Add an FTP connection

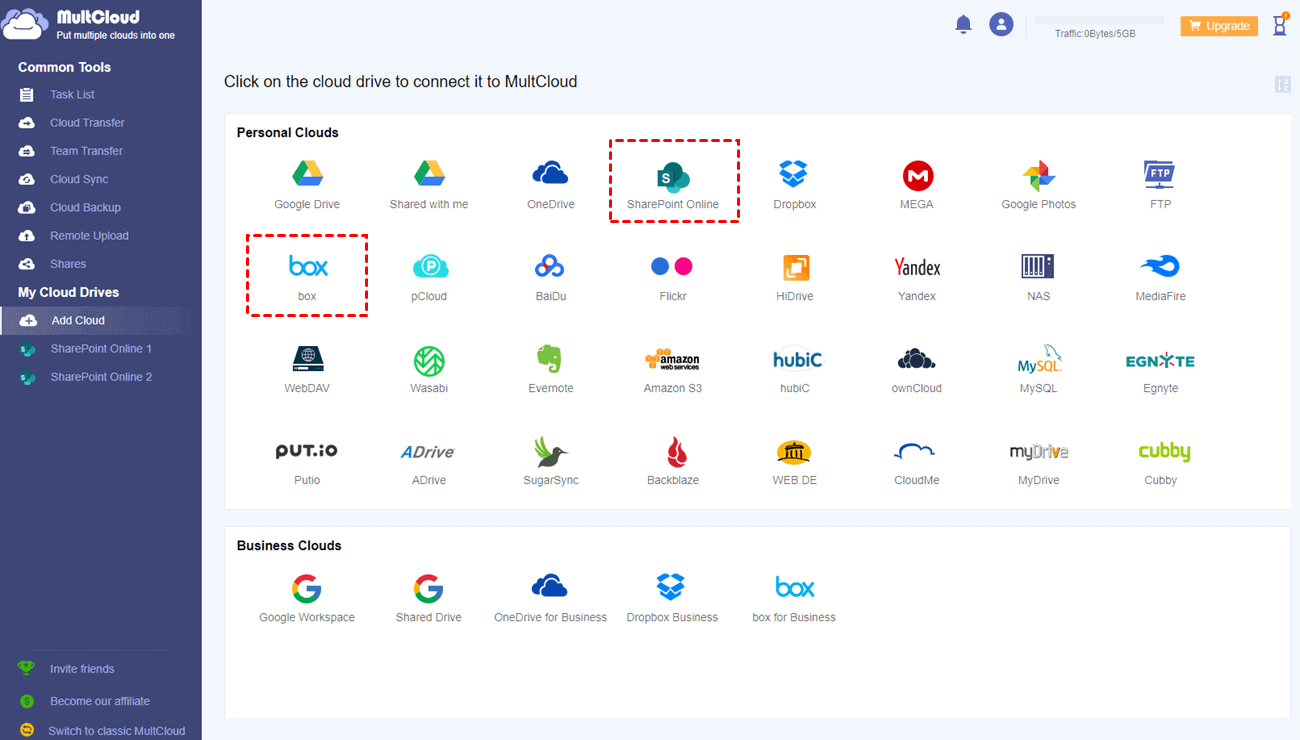(x=1160, y=184)
